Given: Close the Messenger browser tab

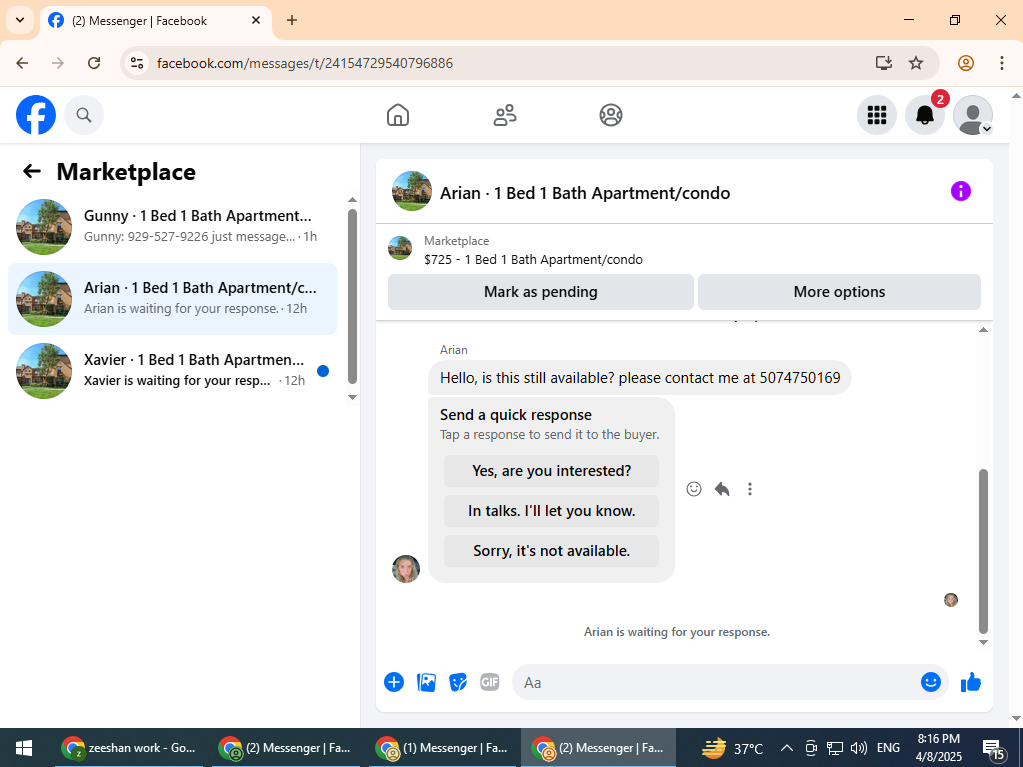Looking at the screenshot, I should (256, 20).
